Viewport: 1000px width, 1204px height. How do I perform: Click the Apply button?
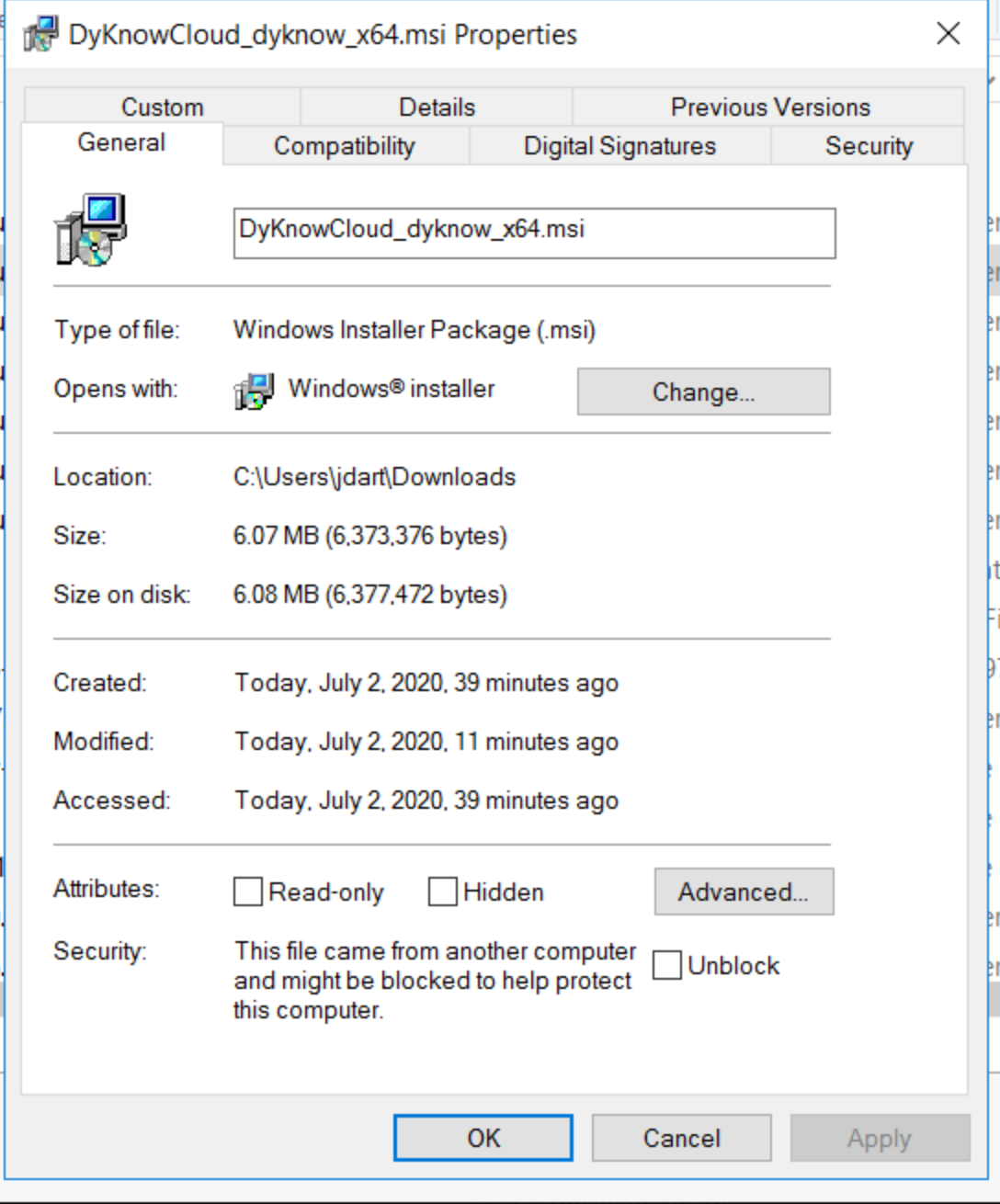[879, 1137]
